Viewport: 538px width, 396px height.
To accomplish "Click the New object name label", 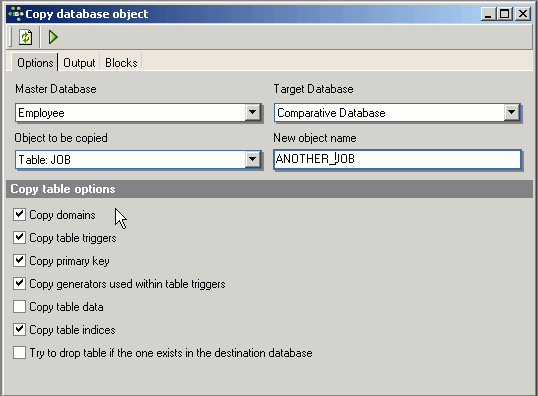I will click(x=315, y=138).
